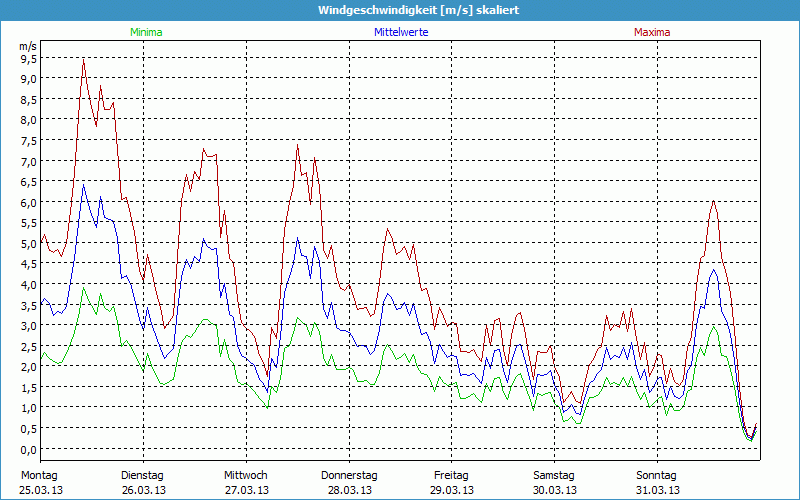Click the 'Windgeschwindigkeit [m/s] skaliert' title
Screen dimensions: 800x500
[418, 10]
